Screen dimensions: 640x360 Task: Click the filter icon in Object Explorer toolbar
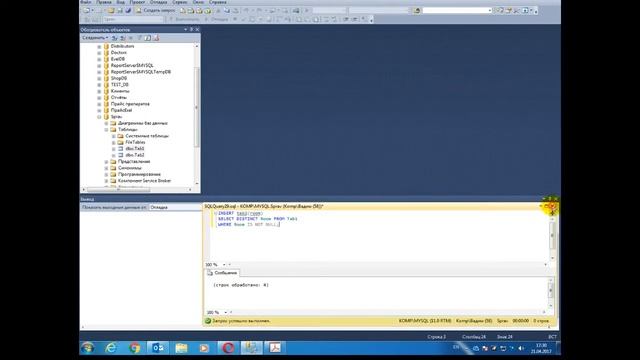(x=139, y=38)
